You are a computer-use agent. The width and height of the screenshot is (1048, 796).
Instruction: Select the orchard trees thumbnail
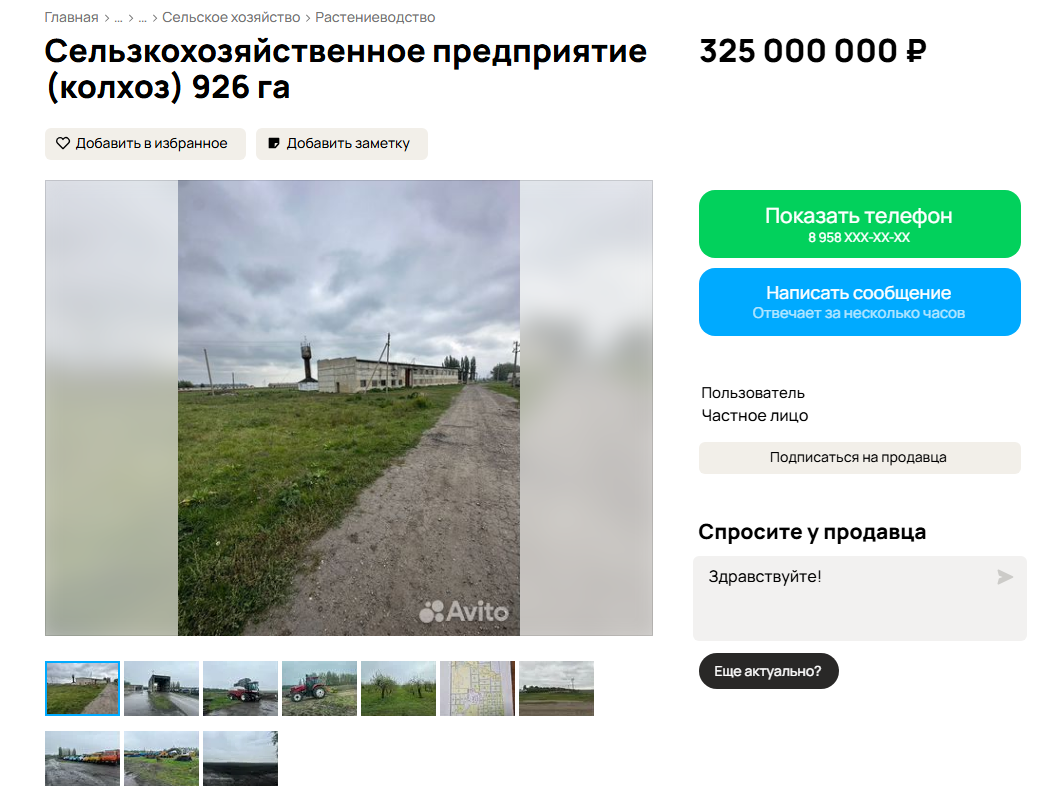398,688
